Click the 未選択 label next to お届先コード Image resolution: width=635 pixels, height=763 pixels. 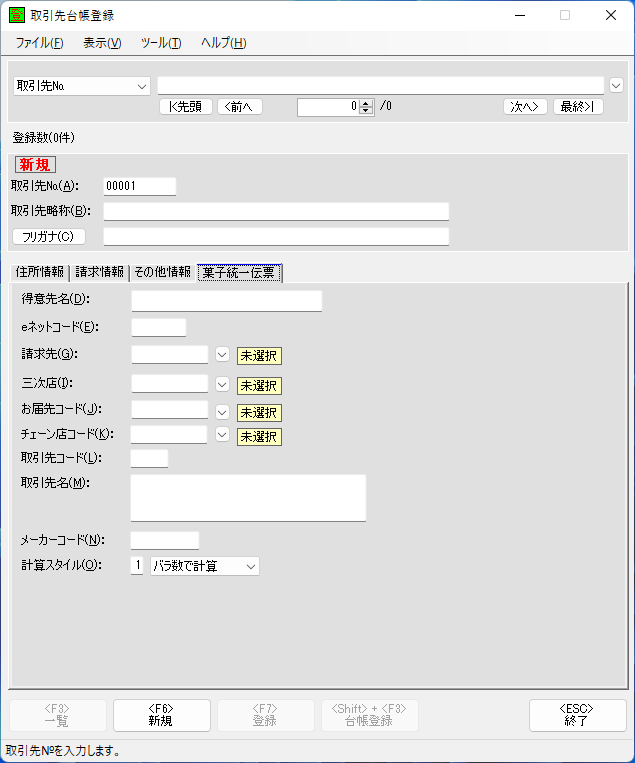click(x=259, y=413)
